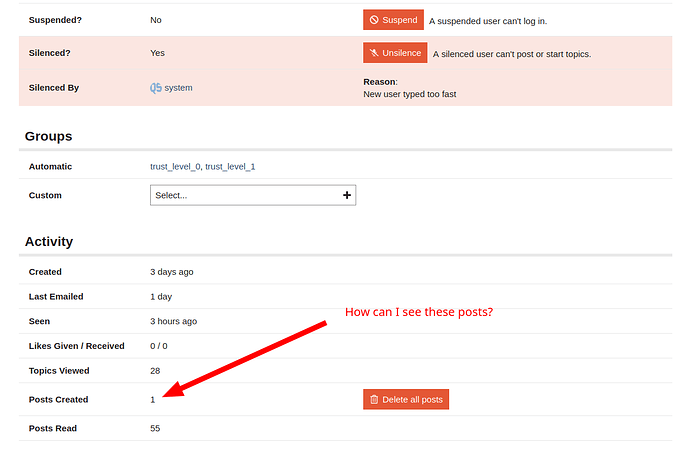
Task: Click the Custom groups label
Action: click(45, 195)
